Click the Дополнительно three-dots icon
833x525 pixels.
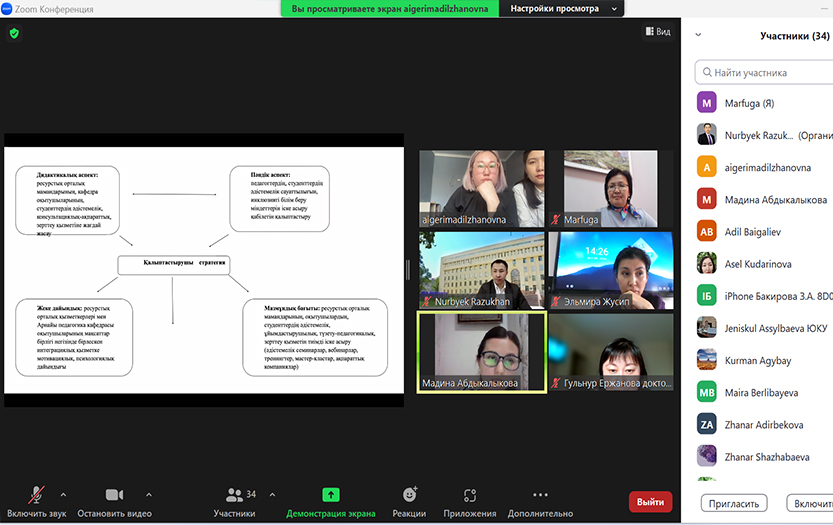click(540, 495)
